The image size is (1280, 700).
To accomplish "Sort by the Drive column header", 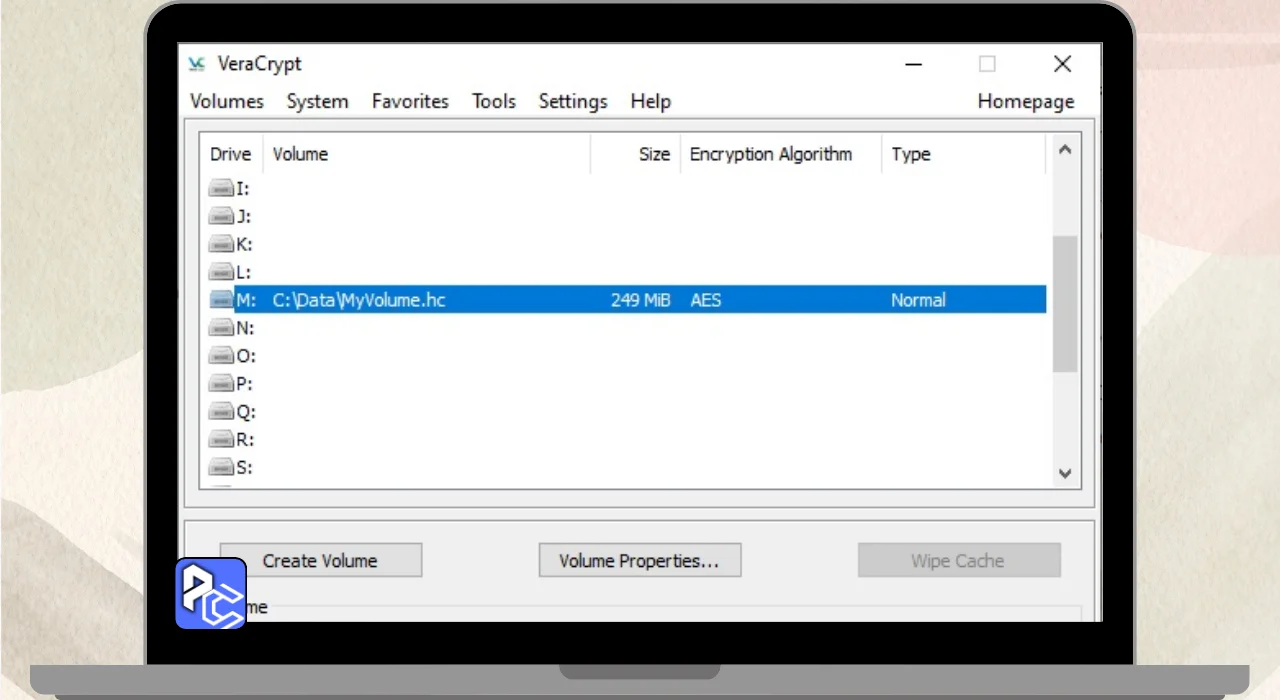I will [231, 154].
